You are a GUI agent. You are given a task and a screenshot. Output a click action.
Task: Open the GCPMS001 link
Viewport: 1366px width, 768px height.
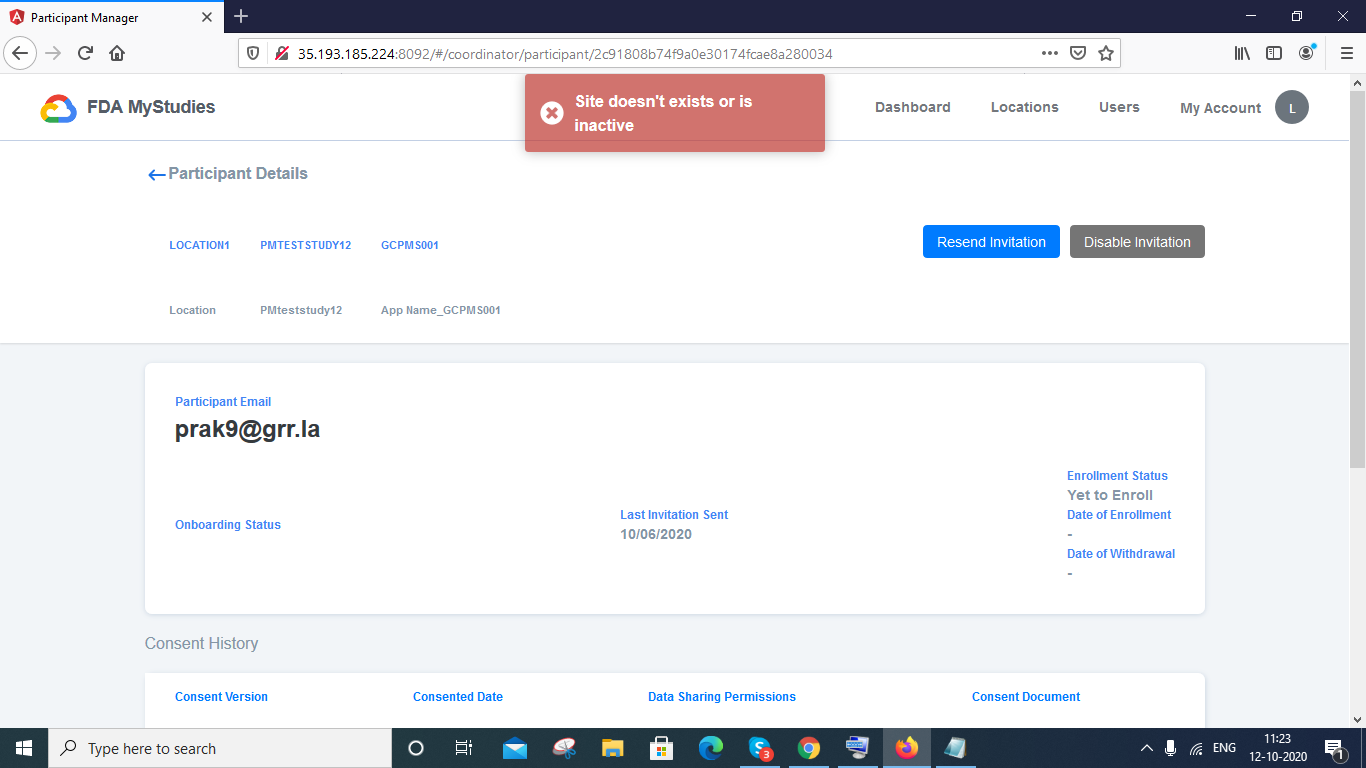coord(409,244)
